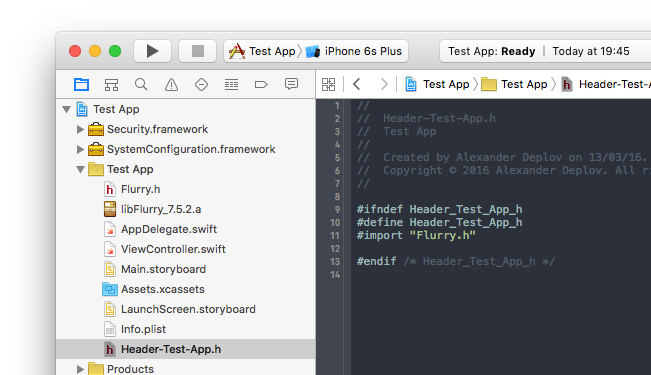
Task: Click line number 11 in the gutter
Action: coord(335,235)
